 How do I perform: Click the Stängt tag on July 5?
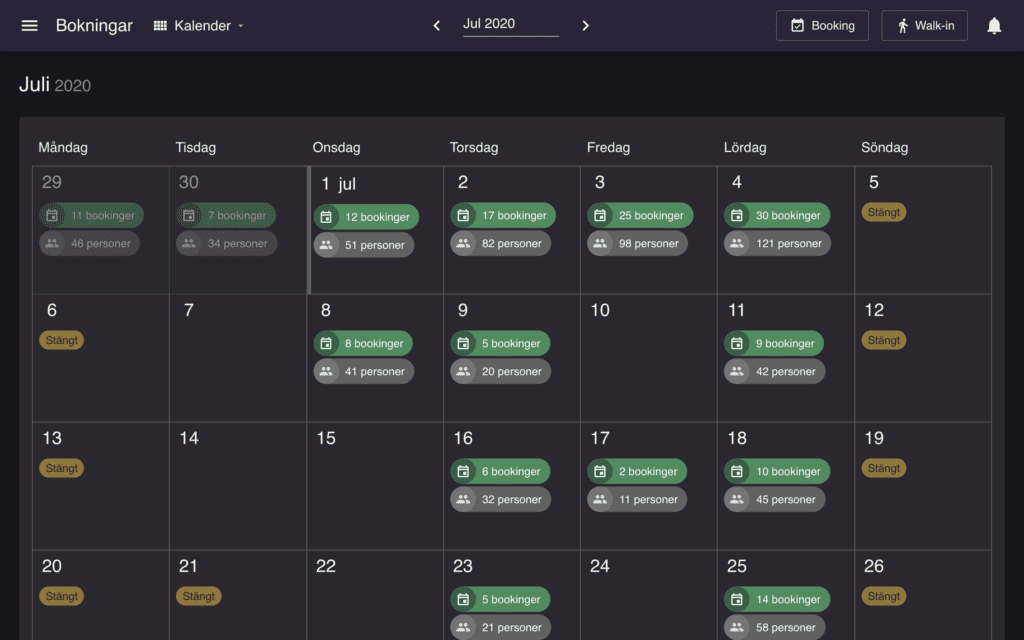click(884, 212)
